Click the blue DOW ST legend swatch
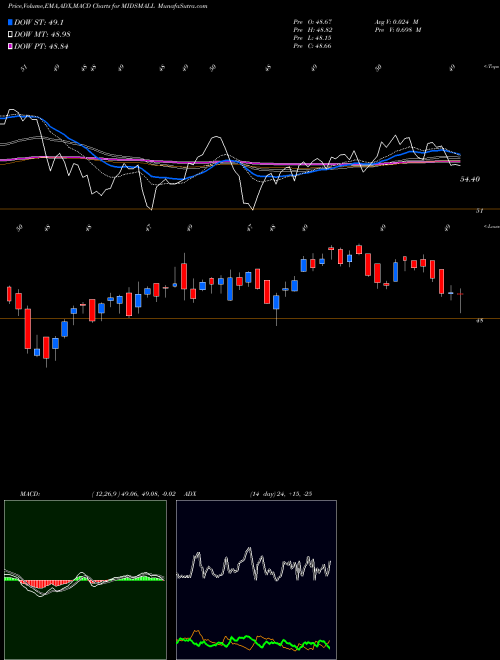500x660 pixels. 10,22
